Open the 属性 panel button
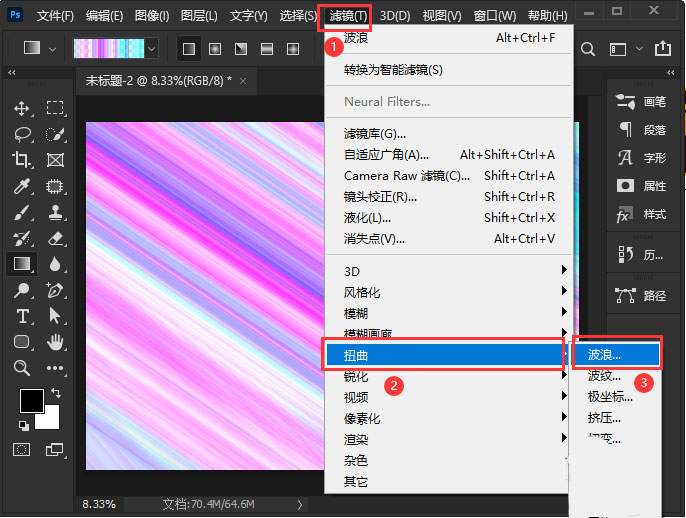 (640, 186)
